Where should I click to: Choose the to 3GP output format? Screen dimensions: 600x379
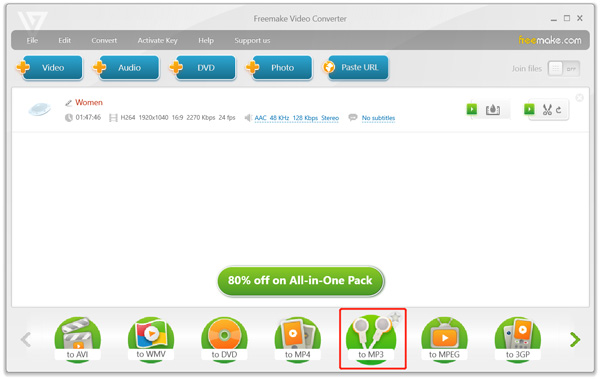(x=518, y=340)
